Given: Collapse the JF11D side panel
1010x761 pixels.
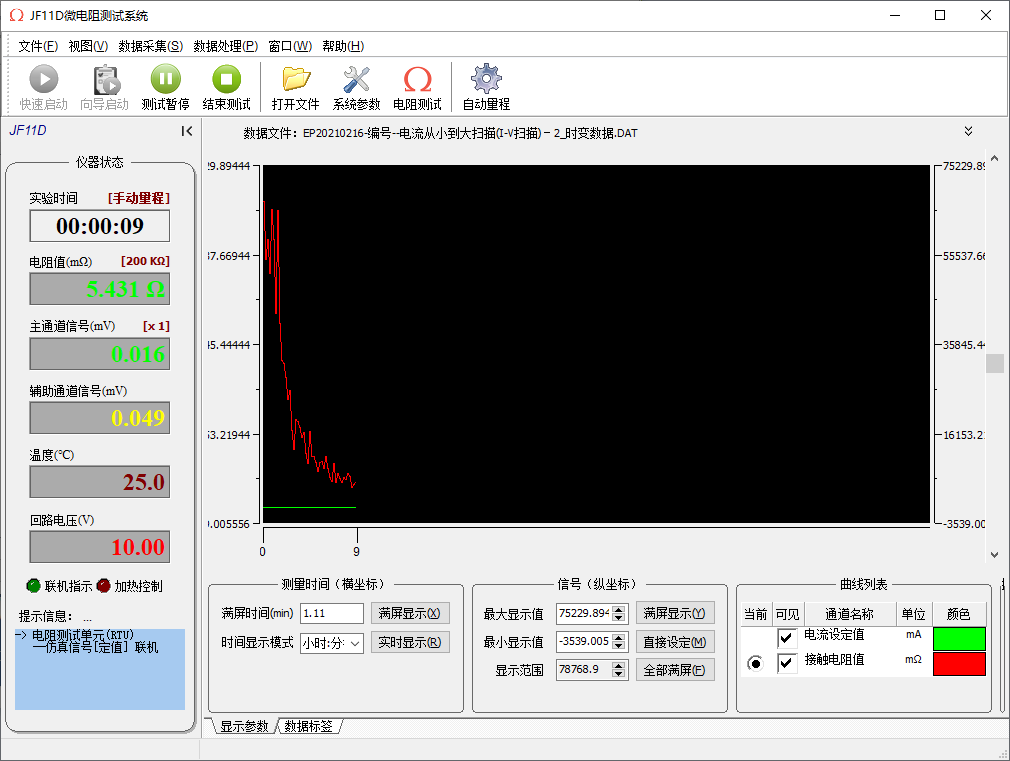Looking at the screenshot, I should pos(187,131).
